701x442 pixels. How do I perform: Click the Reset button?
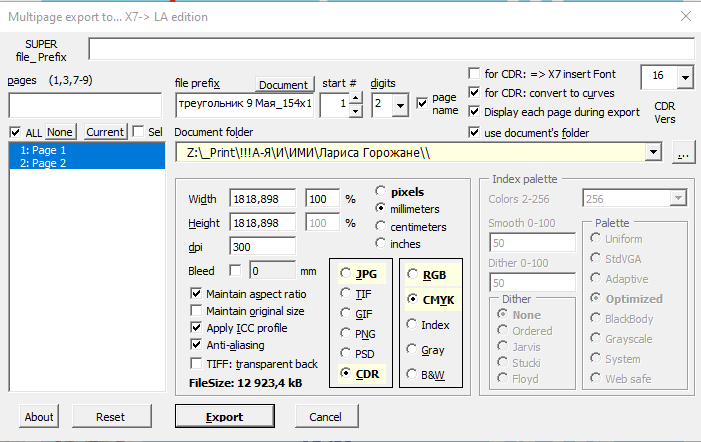[112, 417]
